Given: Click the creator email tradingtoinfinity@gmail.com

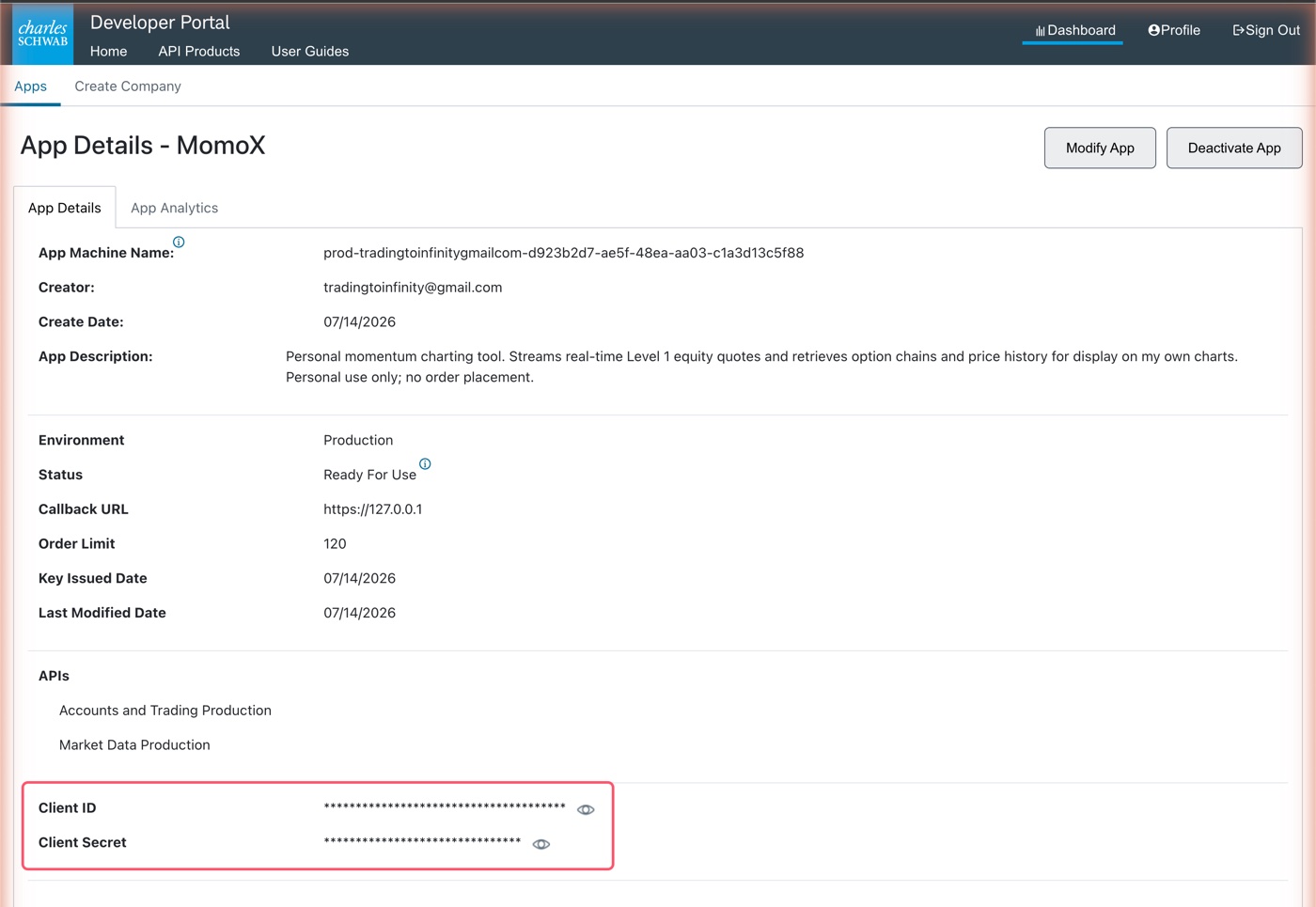Looking at the screenshot, I should click(413, 288).
